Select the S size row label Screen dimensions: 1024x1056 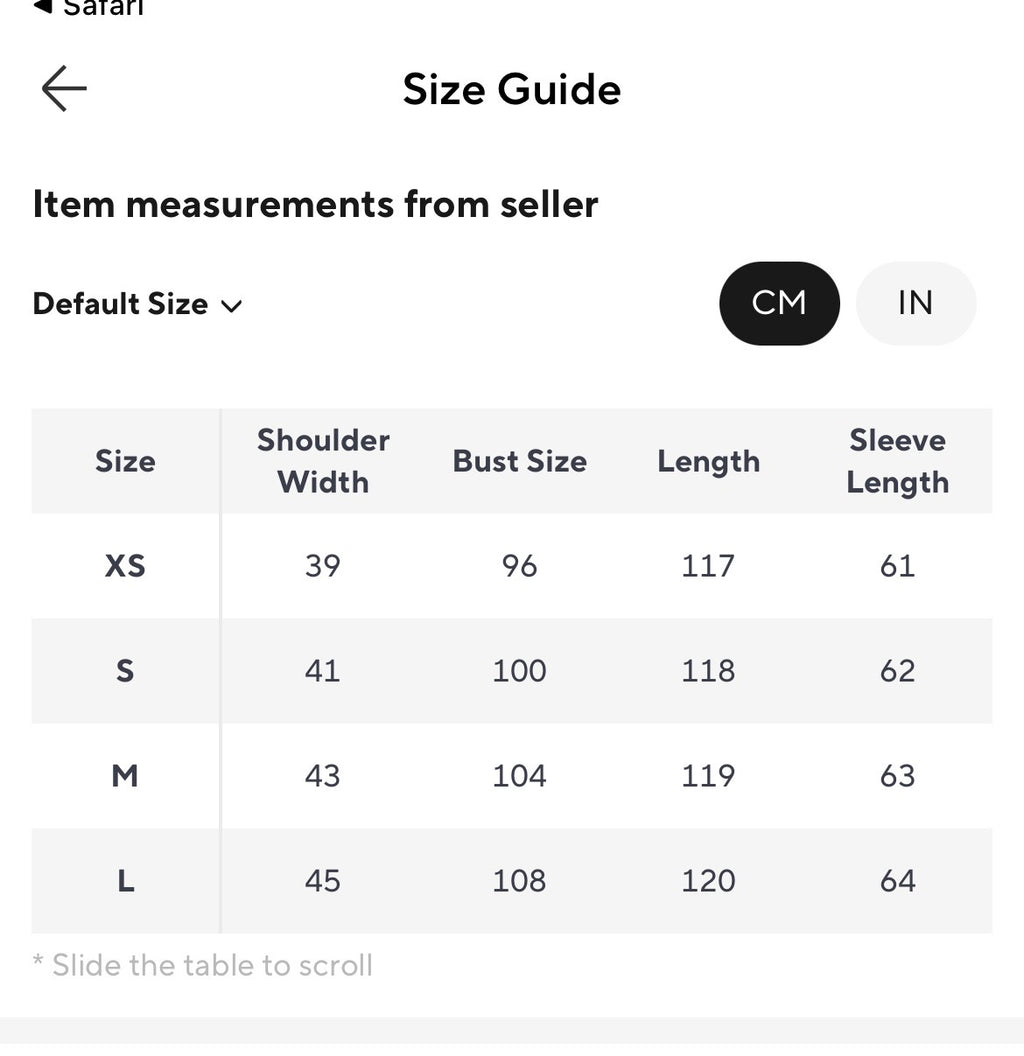click(x=125, y=671)
